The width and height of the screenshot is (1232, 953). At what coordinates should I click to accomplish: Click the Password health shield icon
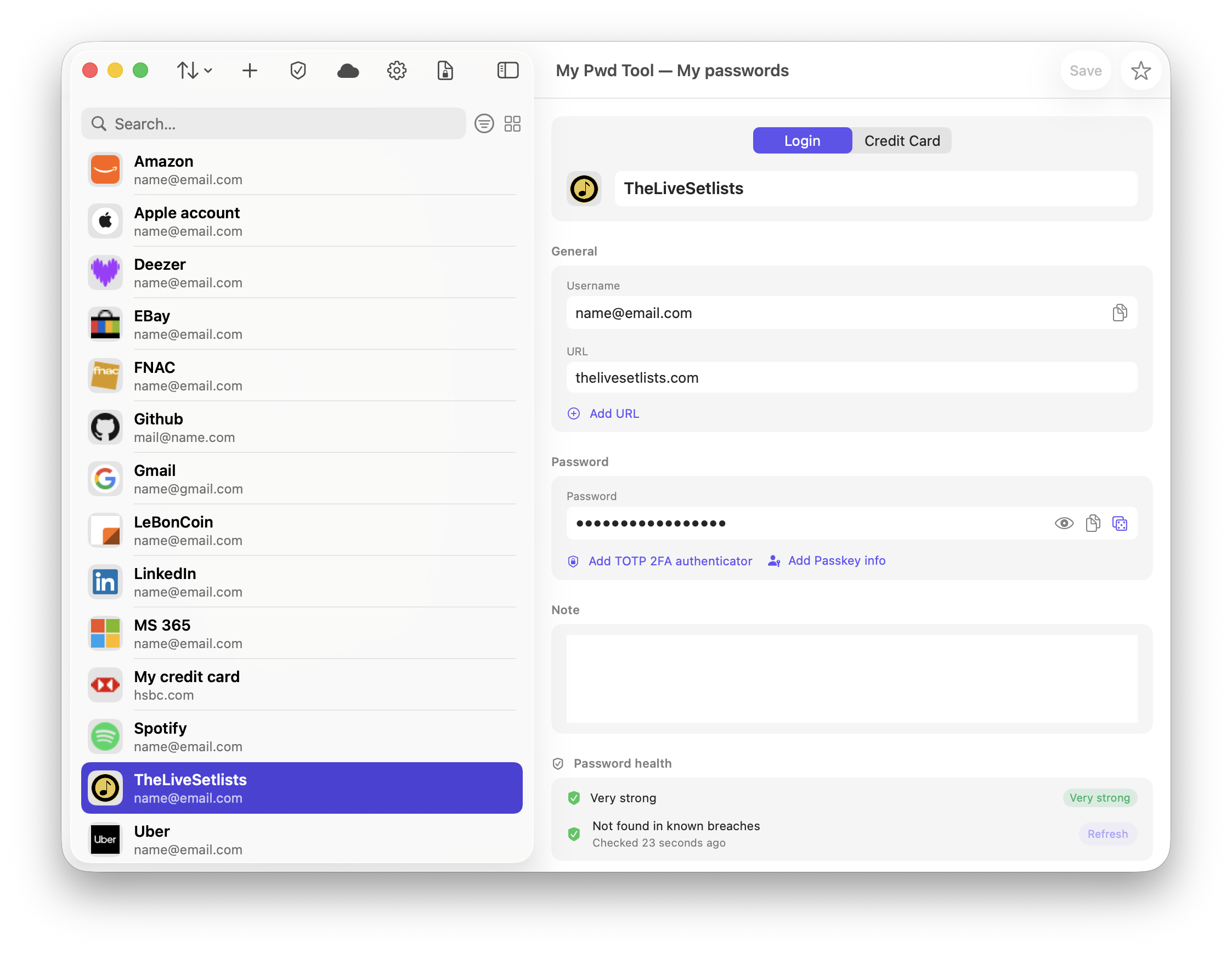tap(558, 763)
